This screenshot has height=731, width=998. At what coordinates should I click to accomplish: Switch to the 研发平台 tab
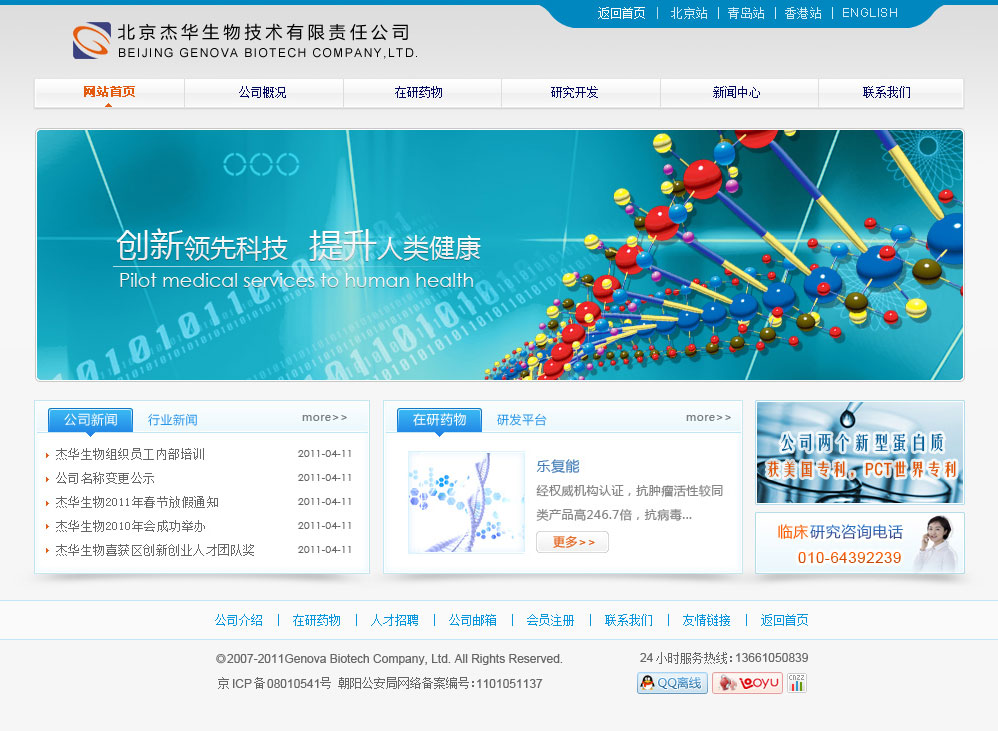[x=522, y=420]
